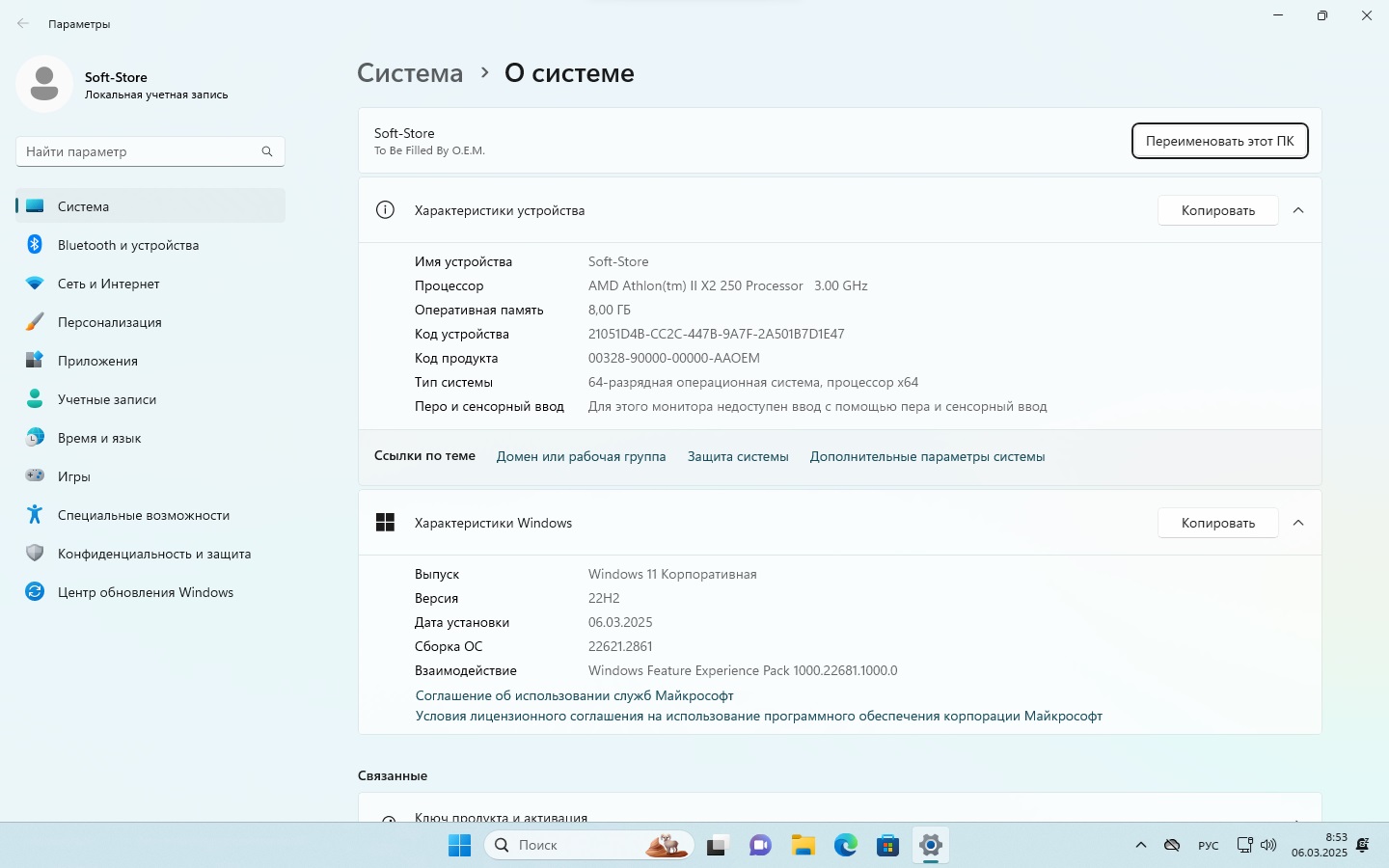Open Ключ продукта и активация entry
The height and width of the screenshot is (868, 1389).
839,808
